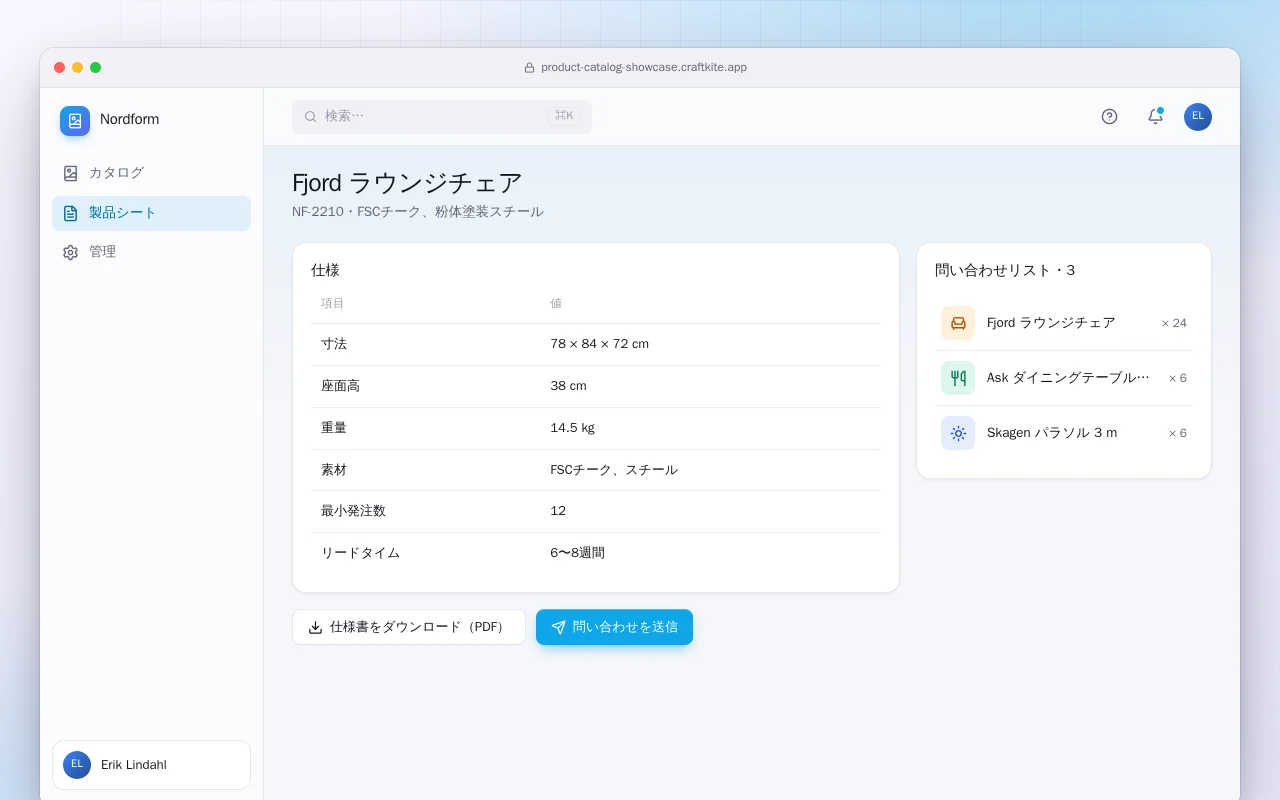Viewport: 1280px width, 800px height.
Task: Click the minimum order value 12
Action: tap(558, 511)
